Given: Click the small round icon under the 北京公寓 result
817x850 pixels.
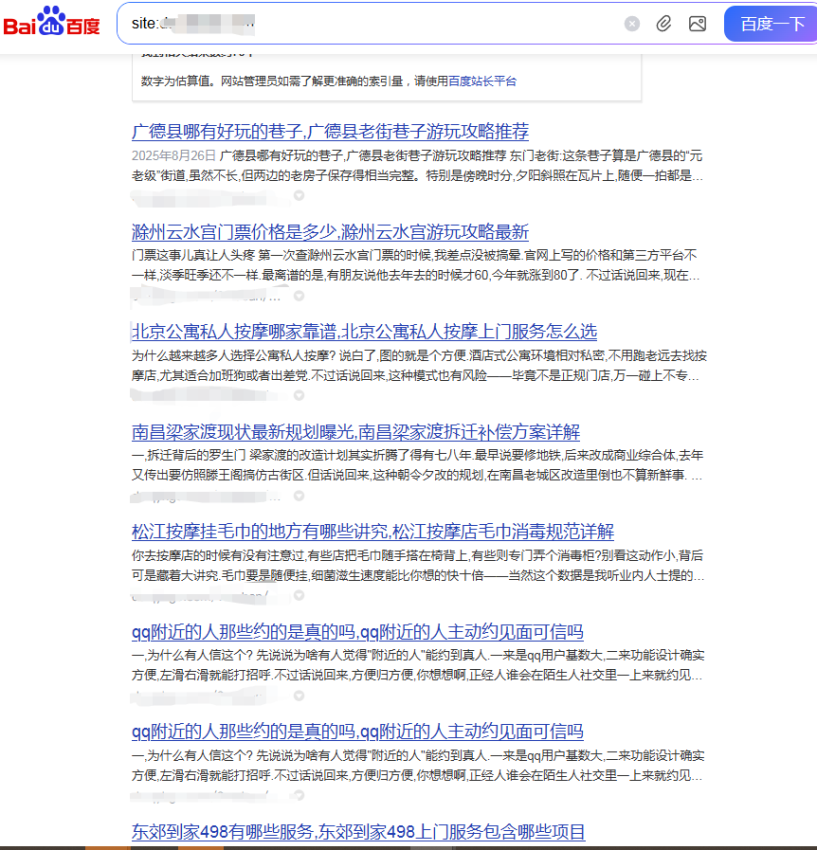Looking at the screenshot, I should (298, 395).
